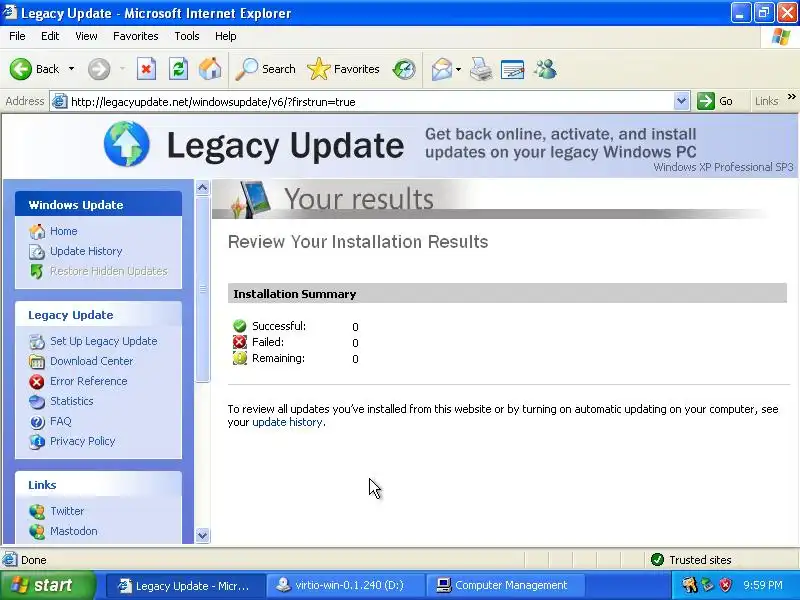Click the Restore Hidden Updates green arrow icon

[x=37, y=271]
